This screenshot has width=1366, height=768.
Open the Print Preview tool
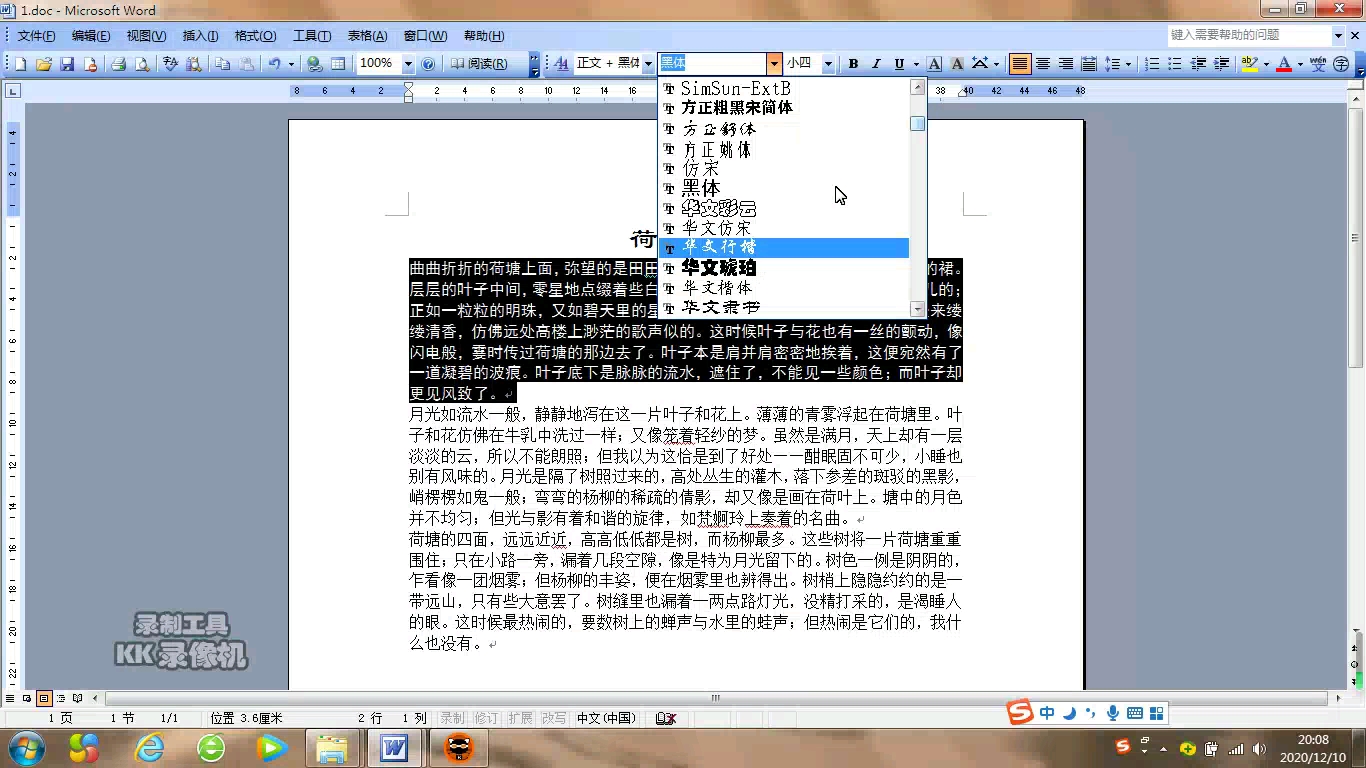coord(141,63)
